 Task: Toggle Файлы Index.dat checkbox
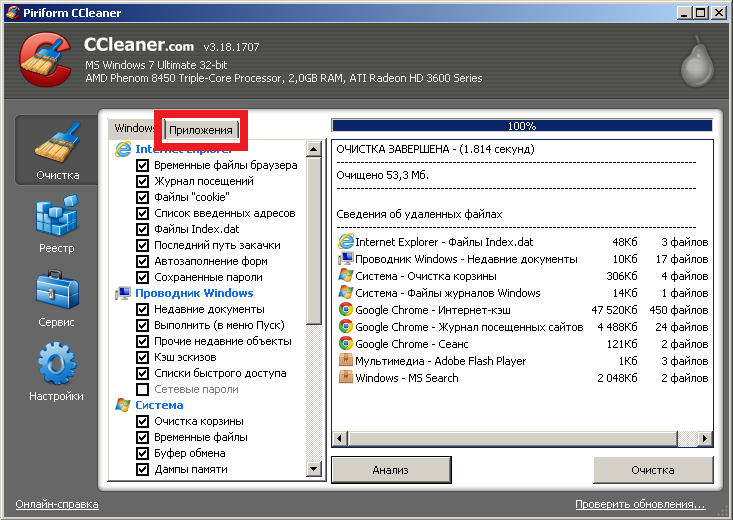coord(143,229)
